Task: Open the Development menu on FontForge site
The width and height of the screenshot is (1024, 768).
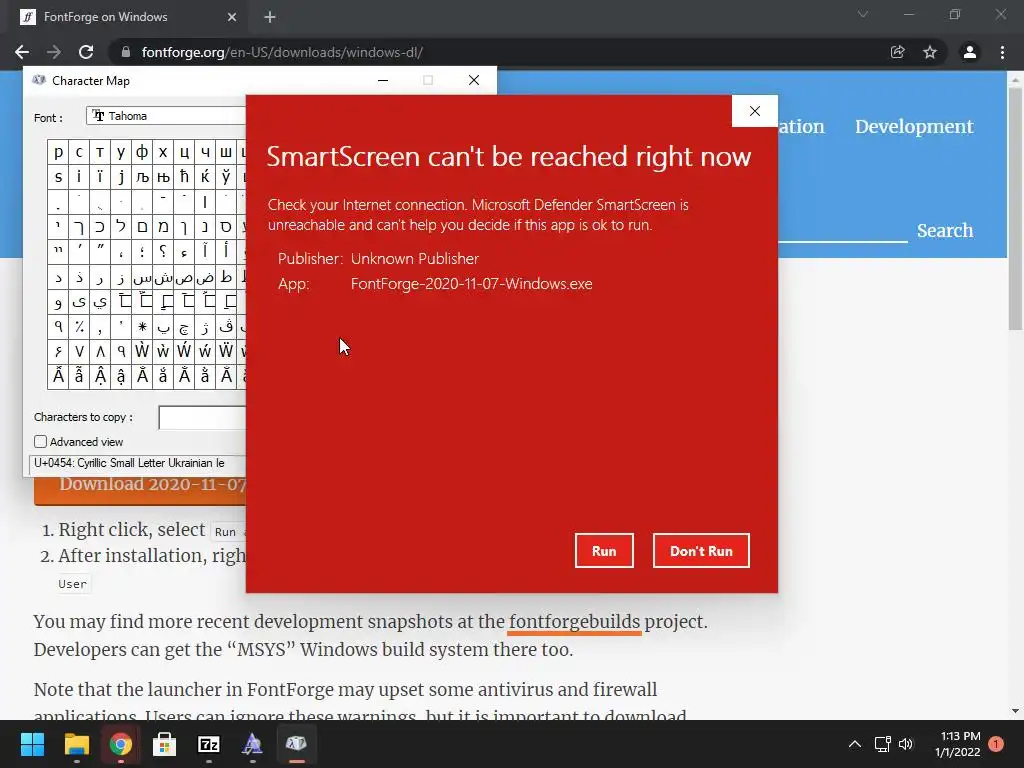Action: pyautogui.click(x=914, y=127)
